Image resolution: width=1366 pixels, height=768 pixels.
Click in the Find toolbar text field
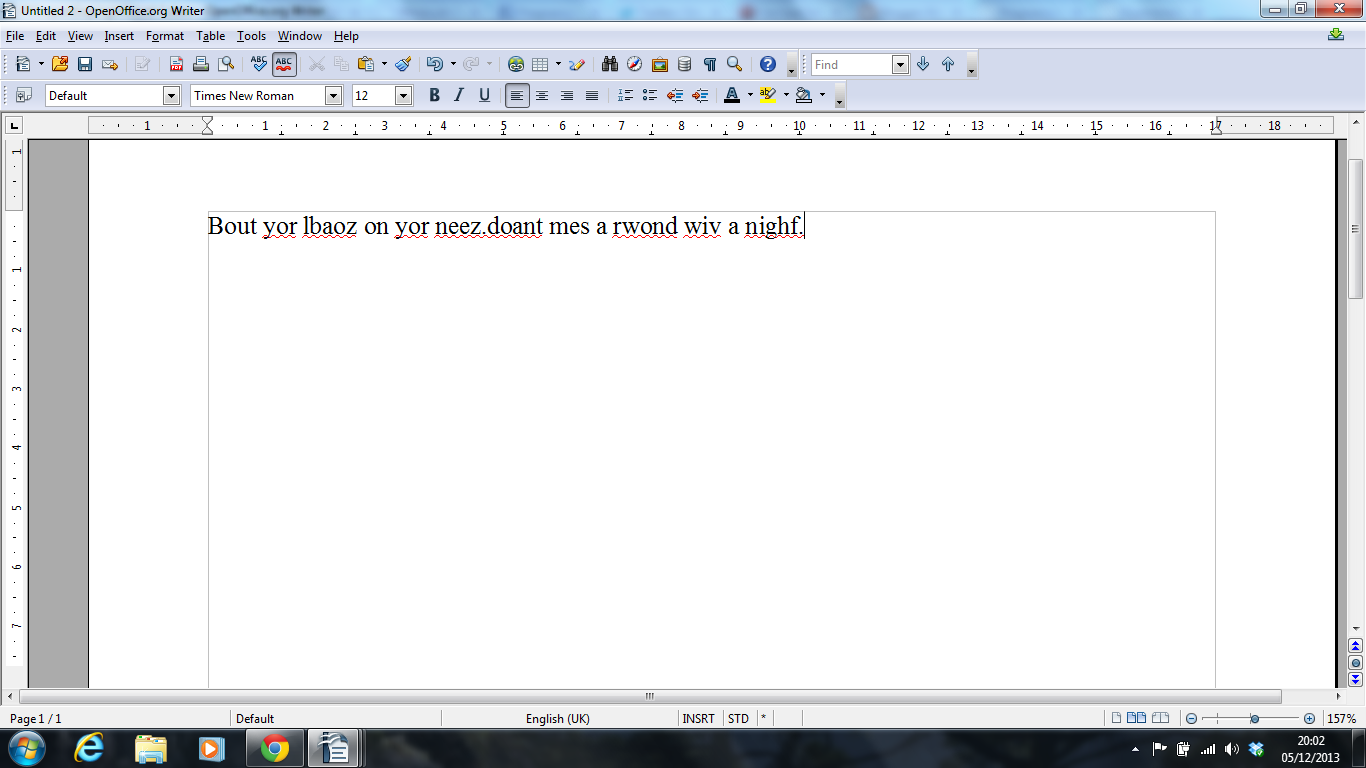coord(850,64)
